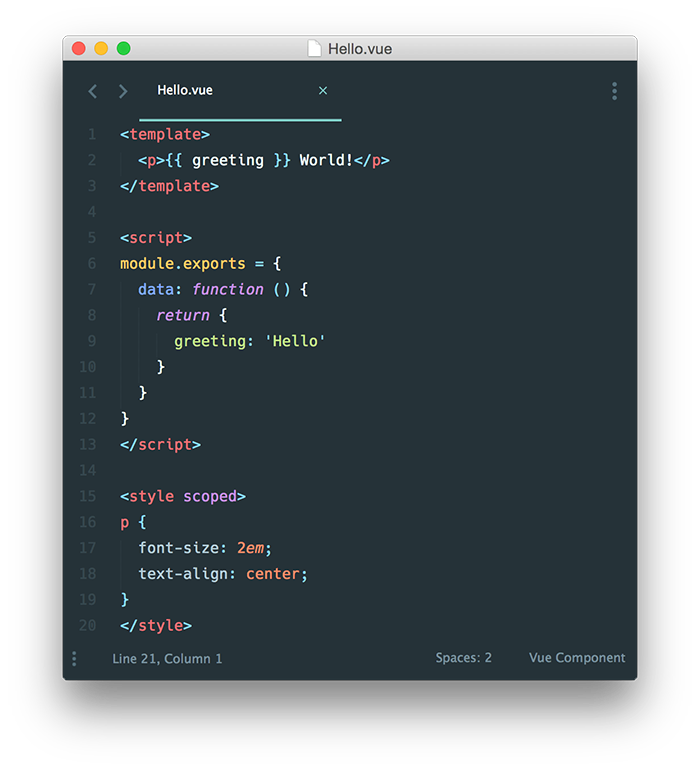Click the 'p' selector on line 16
Viewport: 700px width, 770px height.
click(x=125, y=522)
